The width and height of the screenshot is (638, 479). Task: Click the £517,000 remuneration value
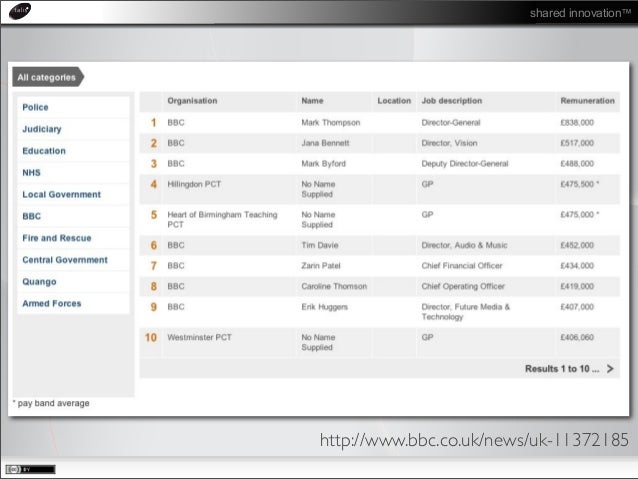tap(577, 143)
